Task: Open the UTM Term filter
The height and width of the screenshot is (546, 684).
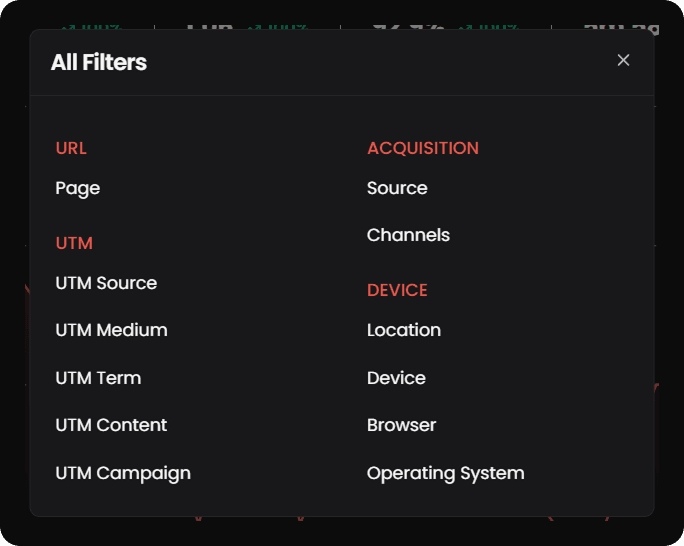Action: tap(98, 378)
